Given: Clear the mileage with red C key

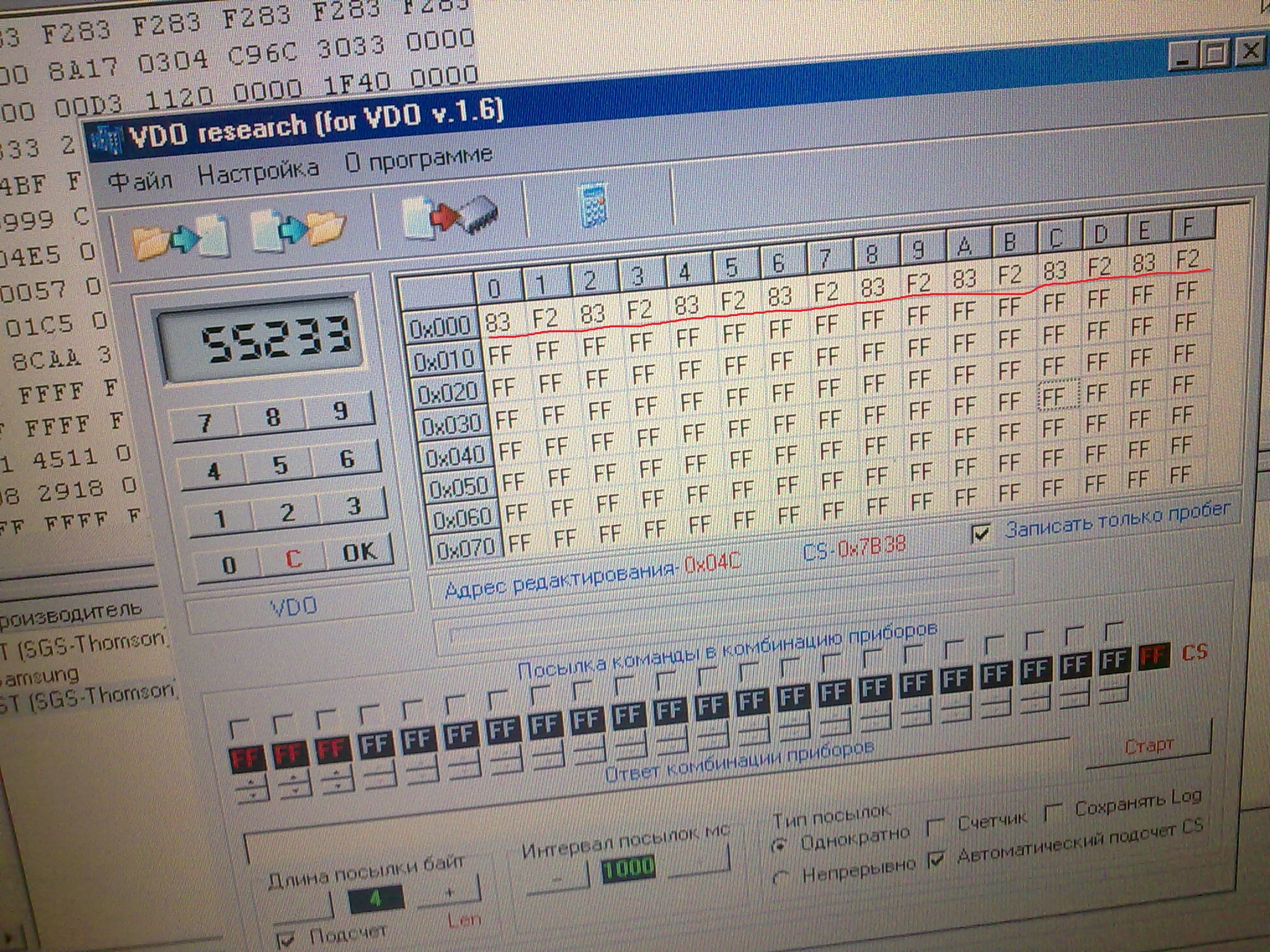Looking at the screenshot, I should 292,559.
